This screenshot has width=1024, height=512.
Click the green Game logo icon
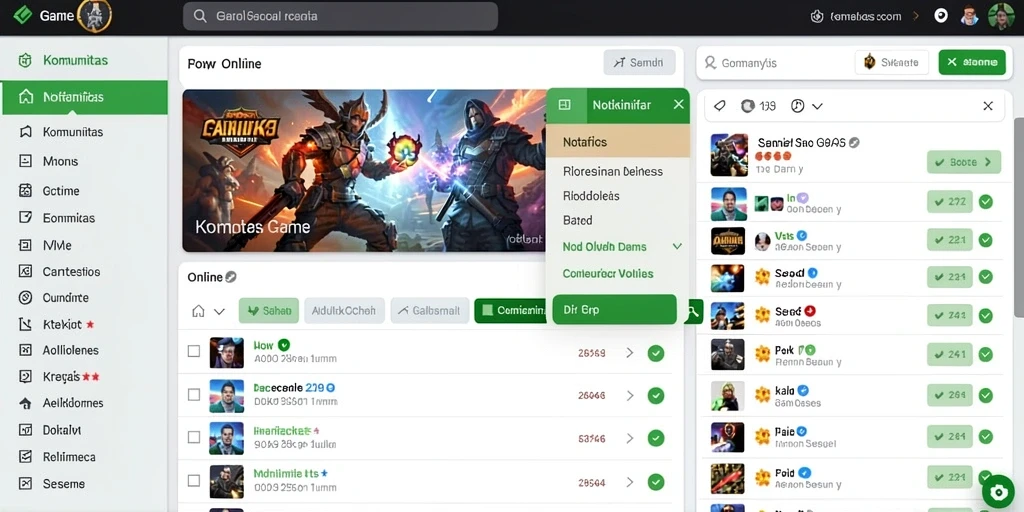(x=23, y=15)
